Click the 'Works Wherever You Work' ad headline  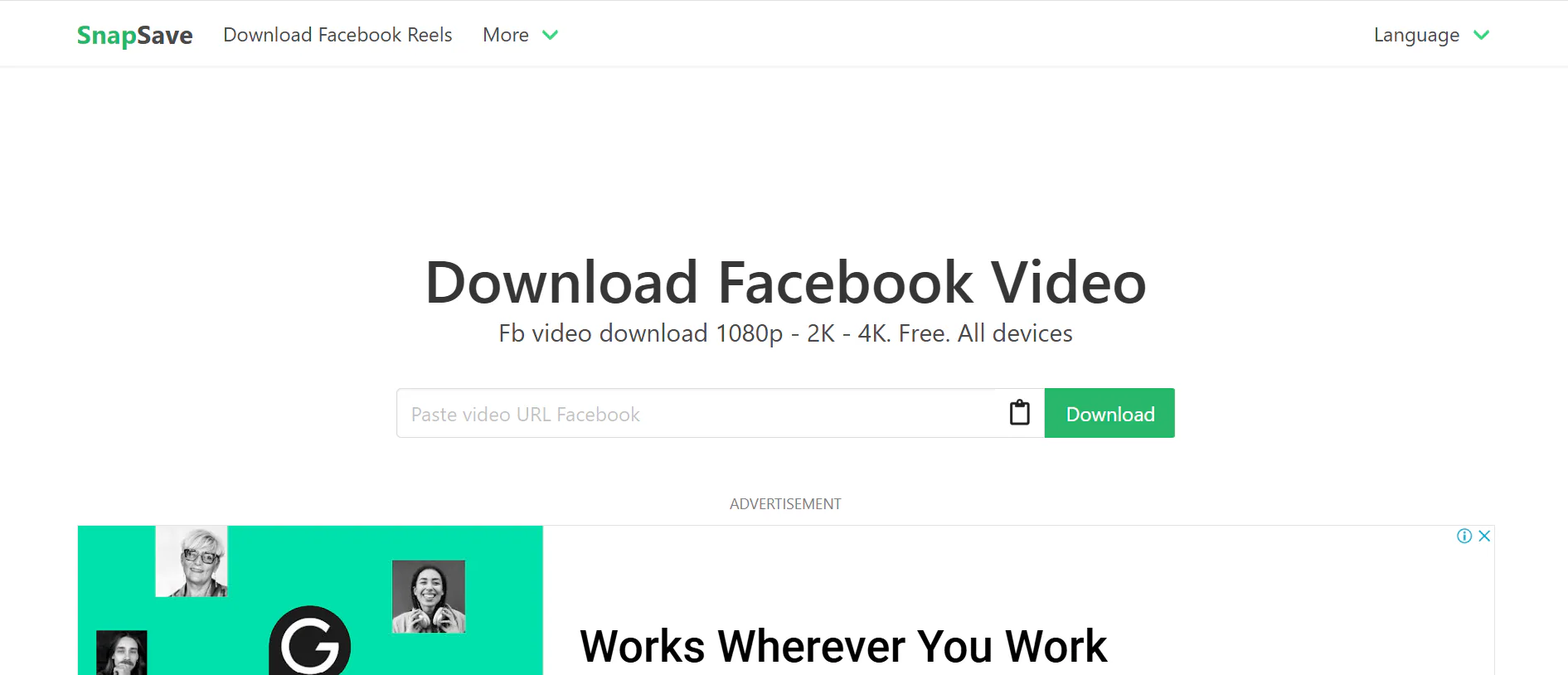[x=843, y=646]
